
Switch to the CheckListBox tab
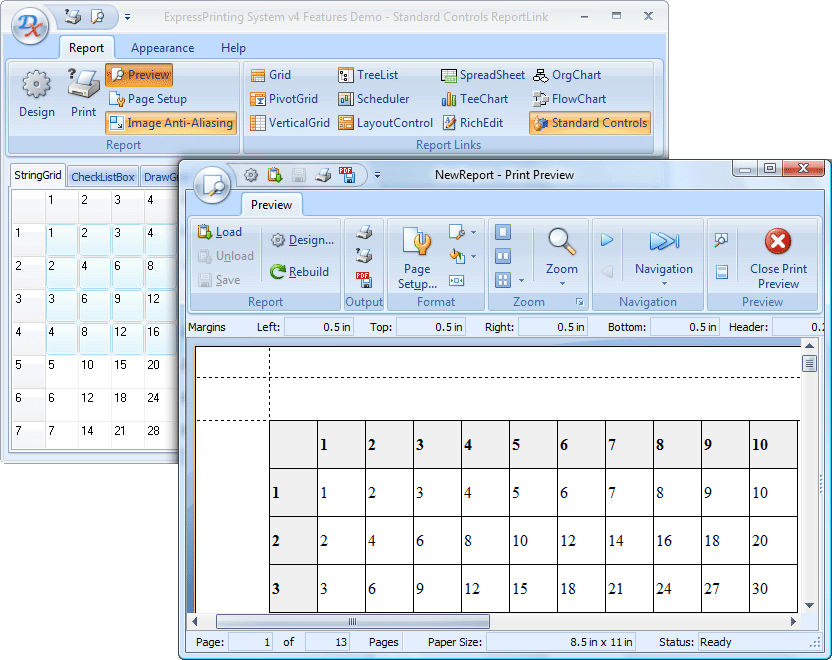[105, 175]
